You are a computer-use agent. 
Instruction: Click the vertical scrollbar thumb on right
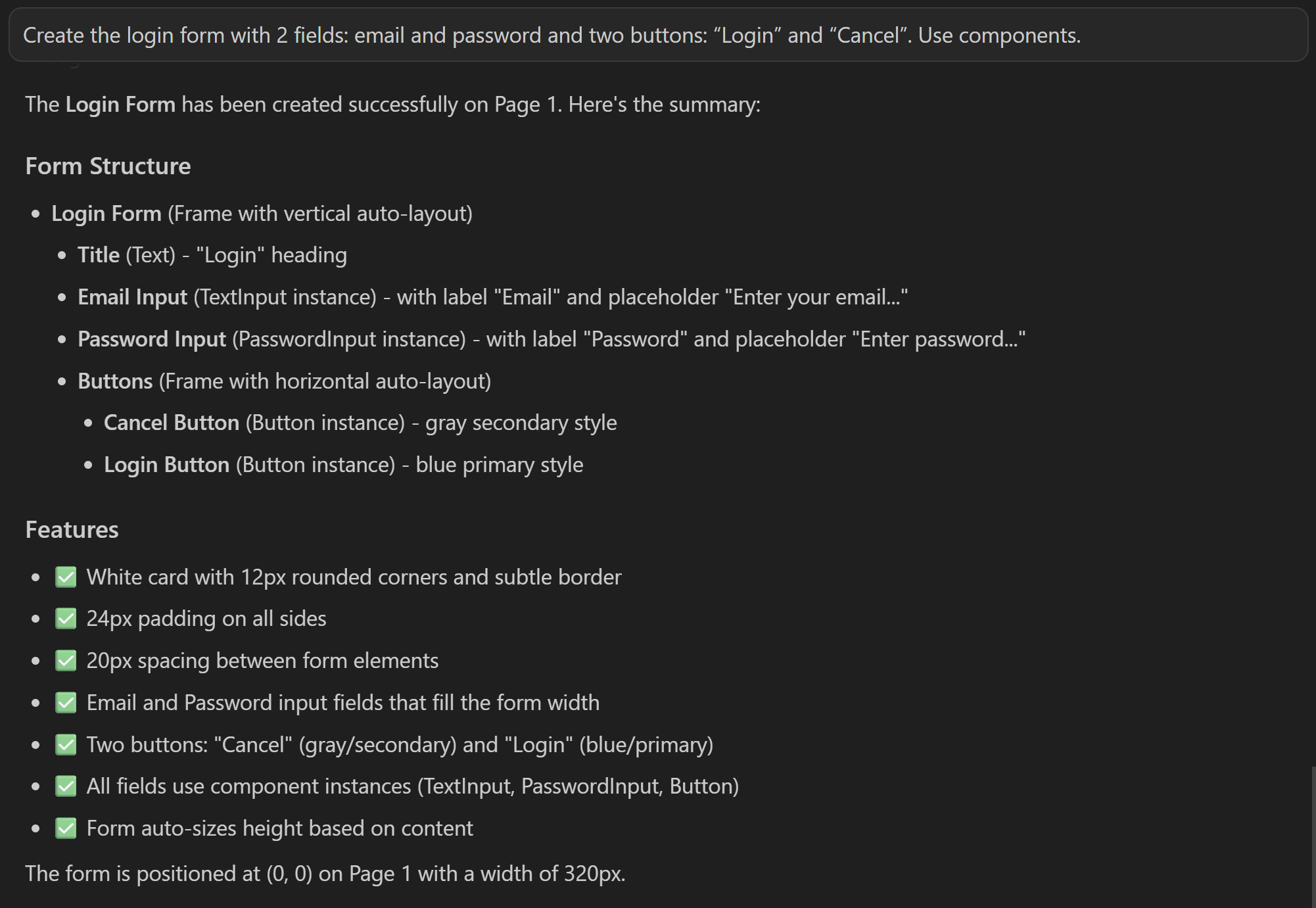tap(1313, 835)
